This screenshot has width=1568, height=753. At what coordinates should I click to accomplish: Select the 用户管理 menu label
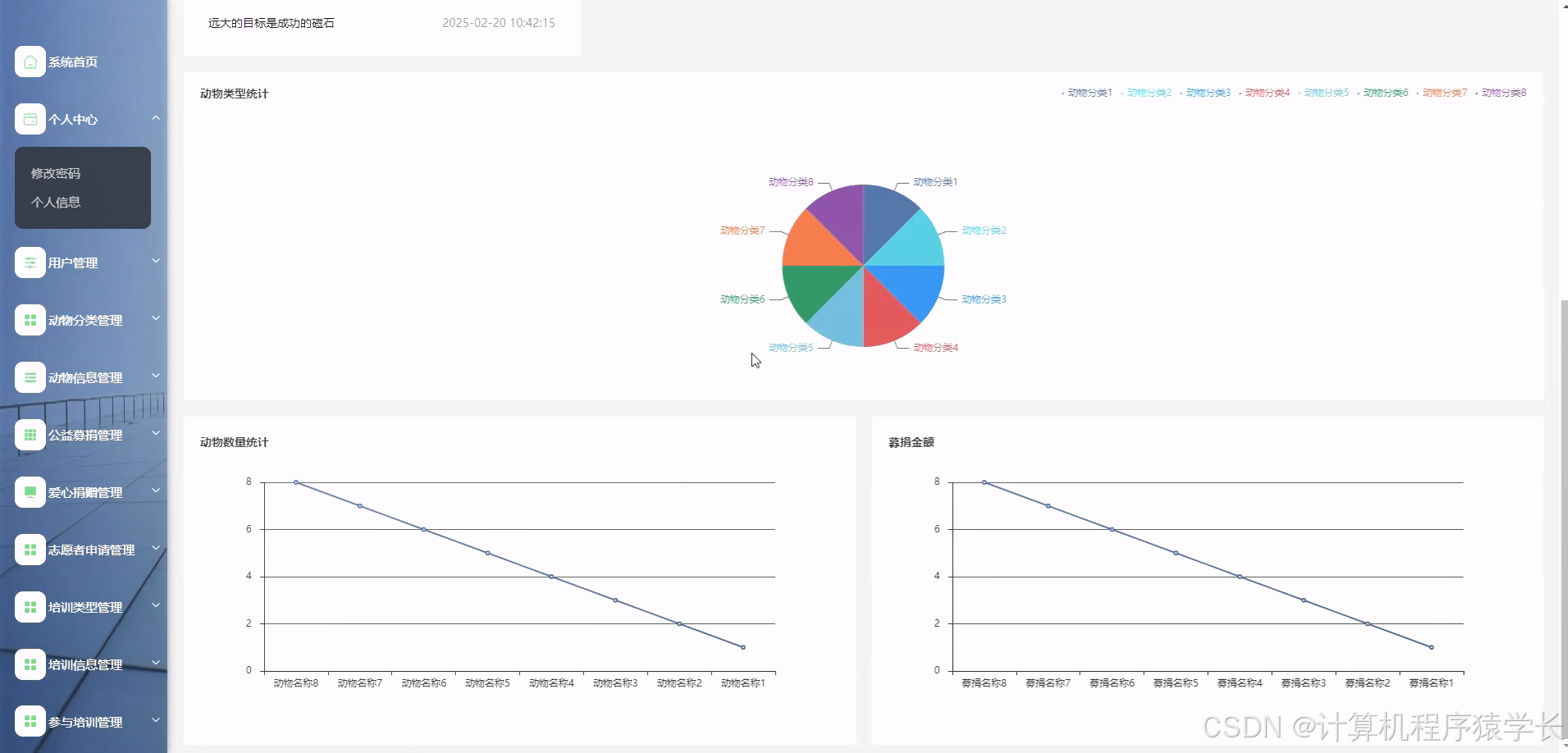click(73, 262)
